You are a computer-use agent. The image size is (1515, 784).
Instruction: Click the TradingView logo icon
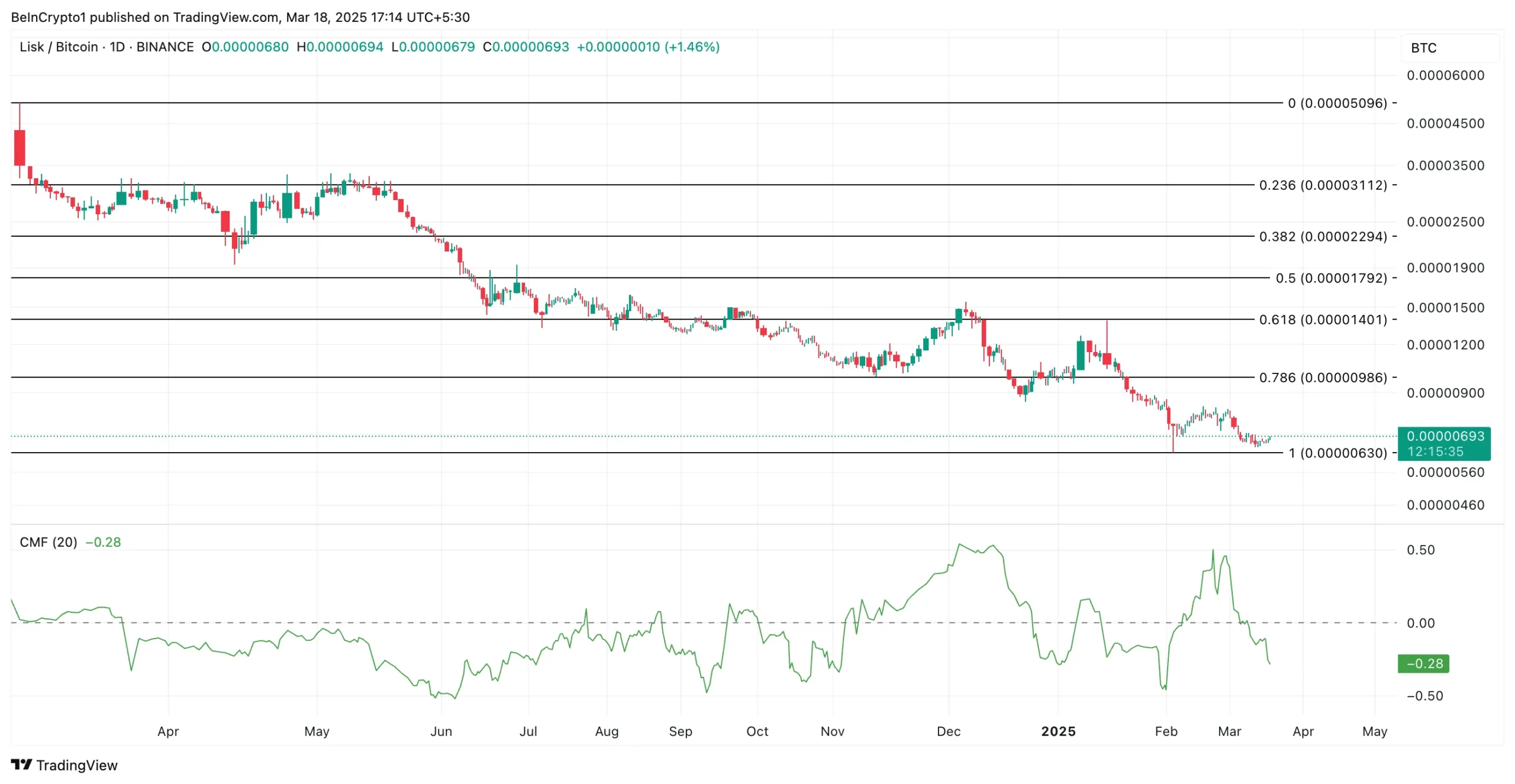(21, 764)
